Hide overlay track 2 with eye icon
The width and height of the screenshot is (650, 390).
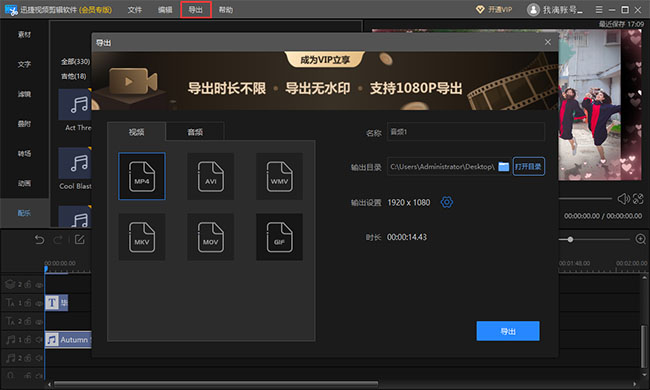tap(39, 285)
